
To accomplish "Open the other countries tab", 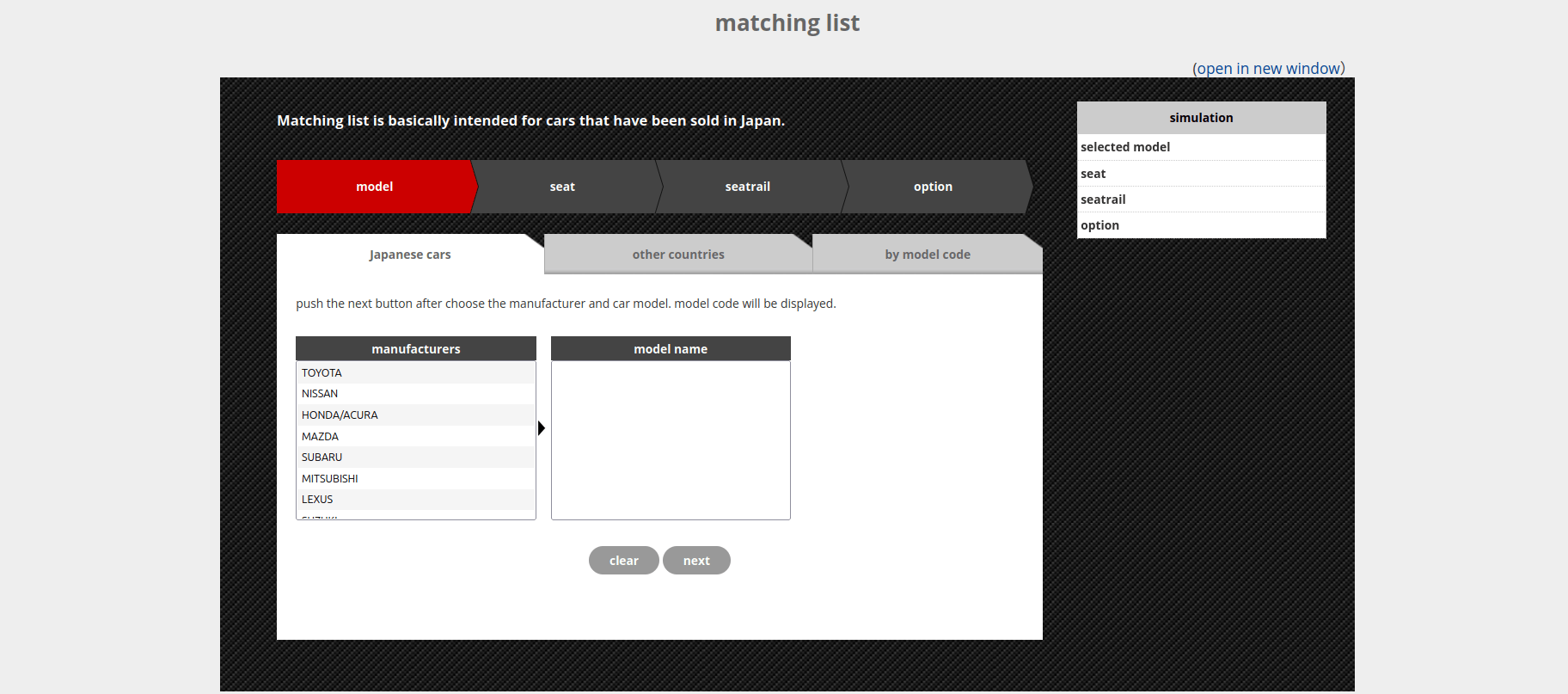I will 677,255.
